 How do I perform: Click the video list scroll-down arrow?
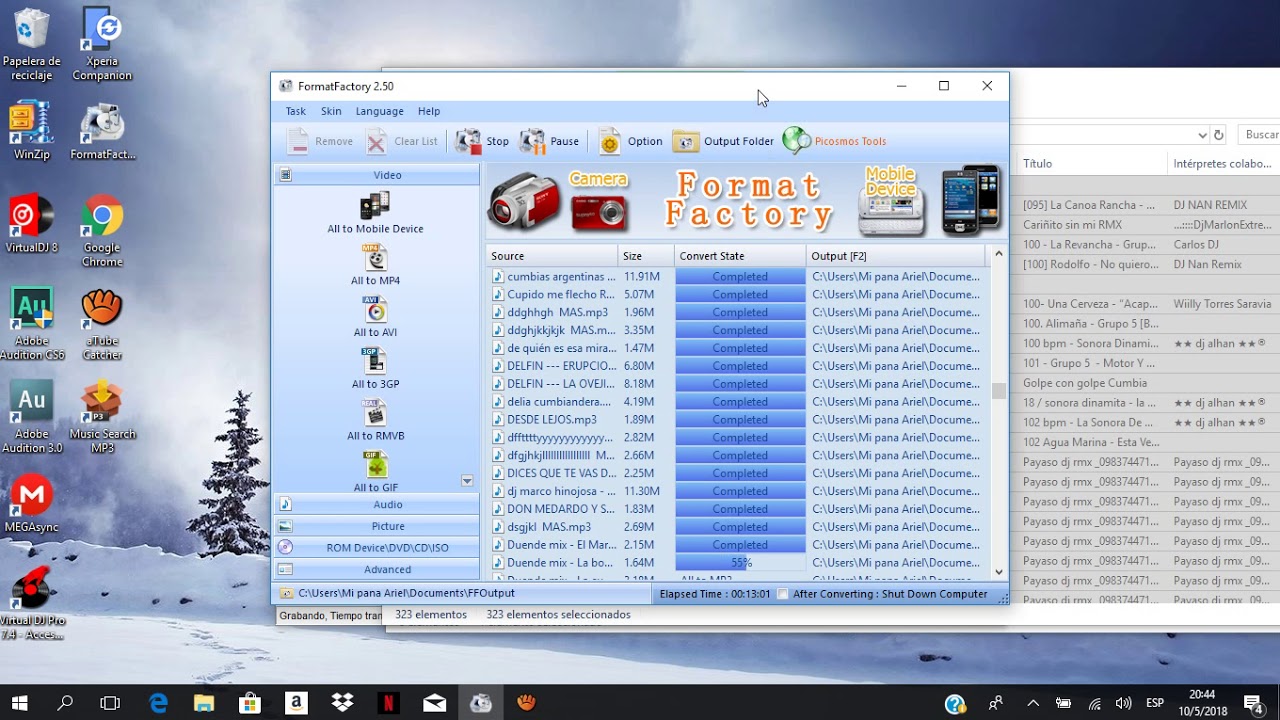coord(467,481)
